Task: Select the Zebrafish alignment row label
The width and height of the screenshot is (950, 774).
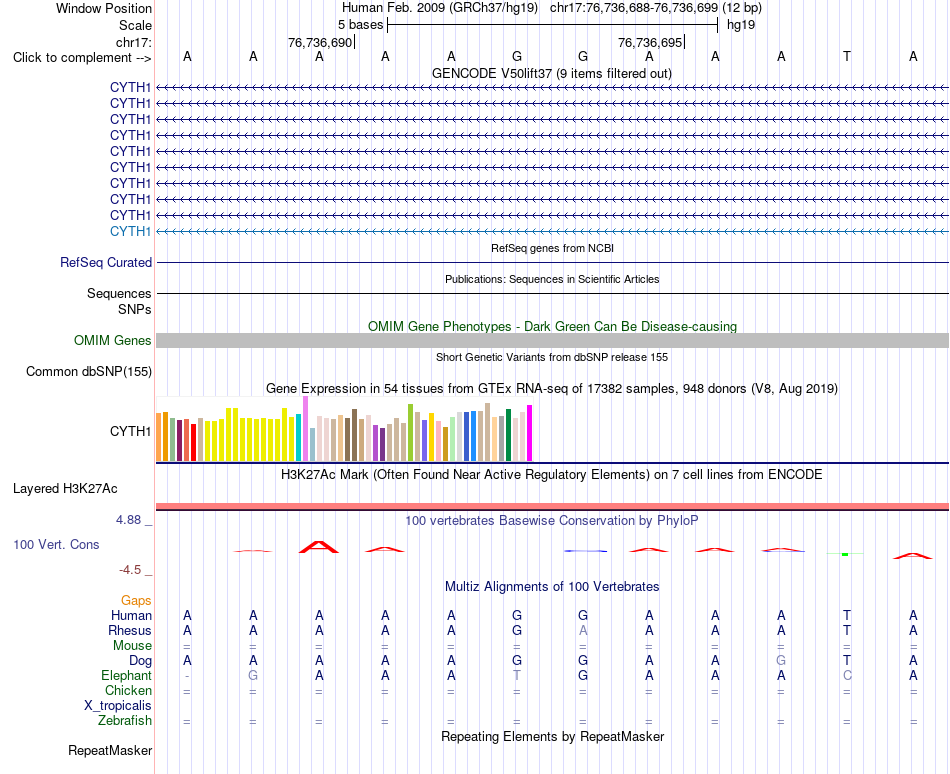Action: [125, 721]
